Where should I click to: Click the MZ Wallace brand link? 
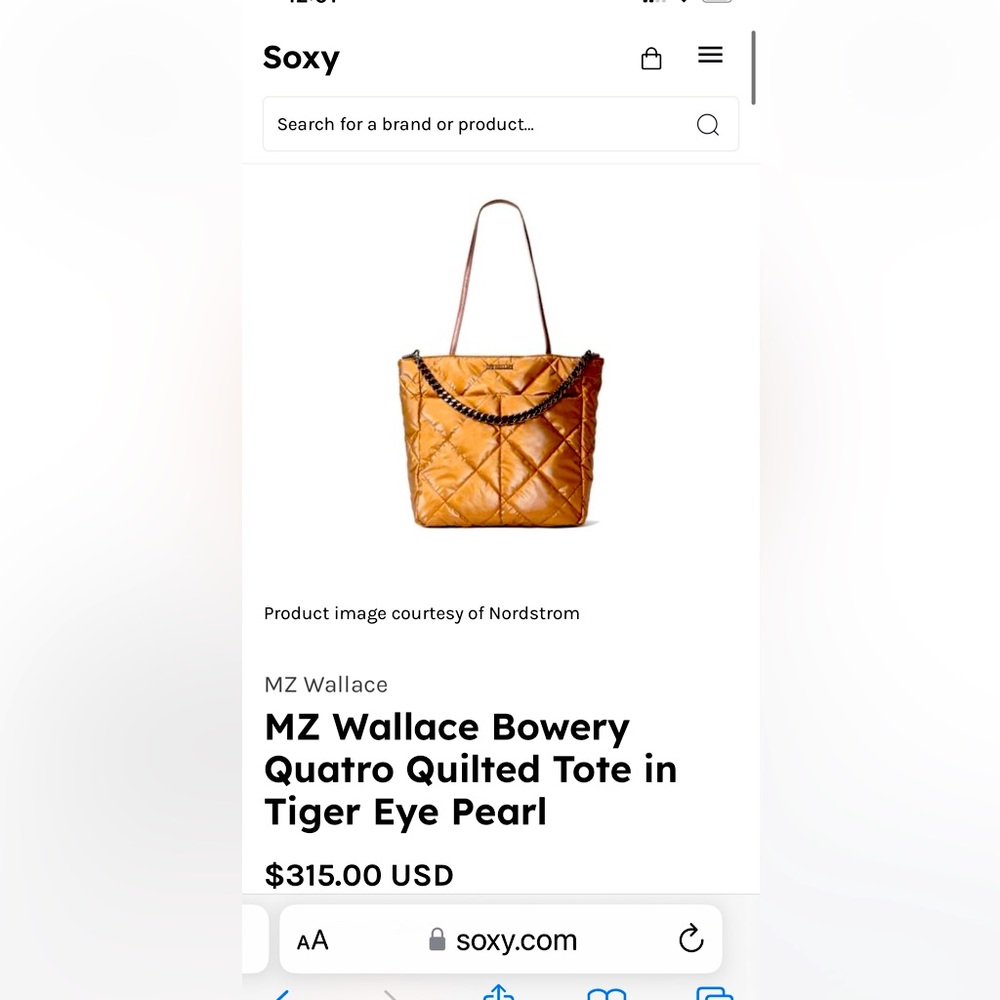click(325, 684)
